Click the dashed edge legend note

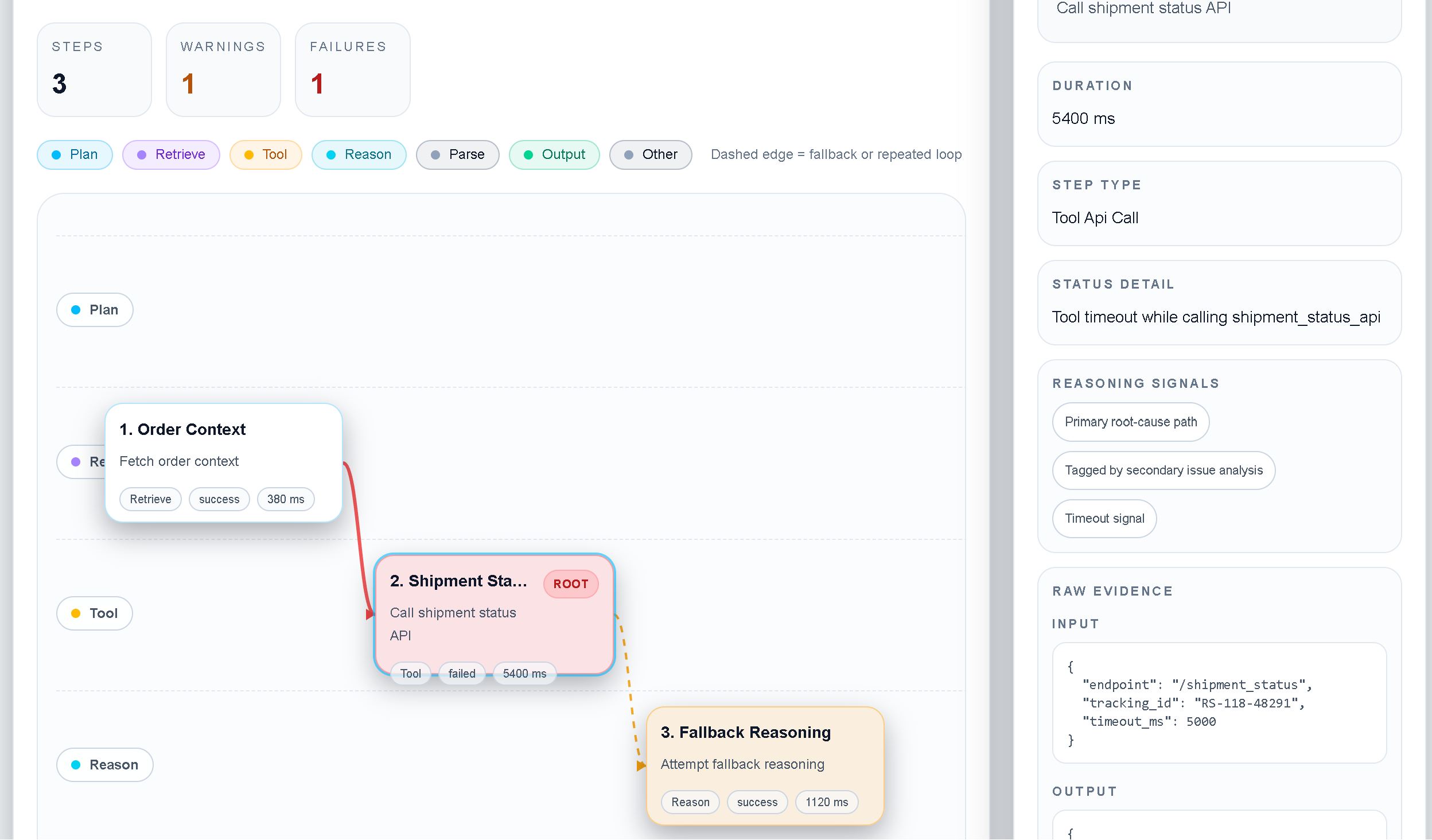point(836,154)
